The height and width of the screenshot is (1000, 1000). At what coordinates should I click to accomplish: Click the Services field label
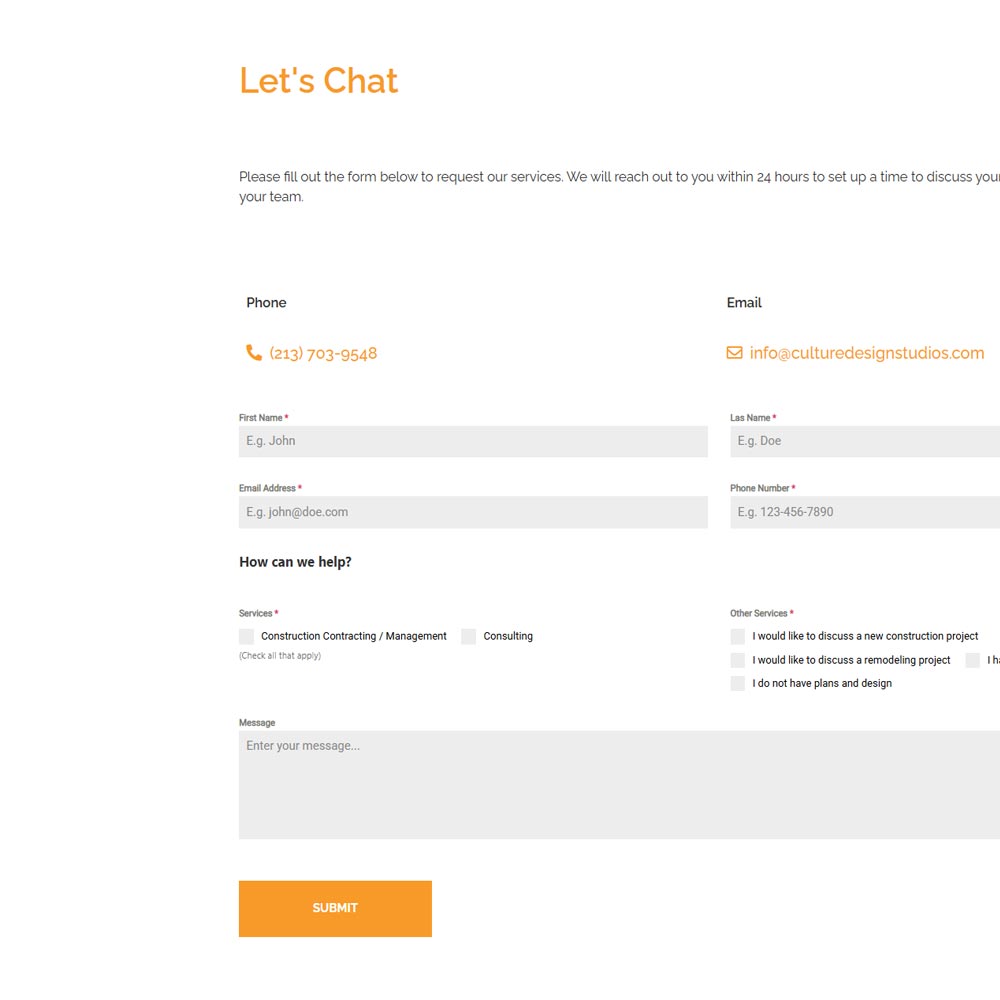(256, 614)
